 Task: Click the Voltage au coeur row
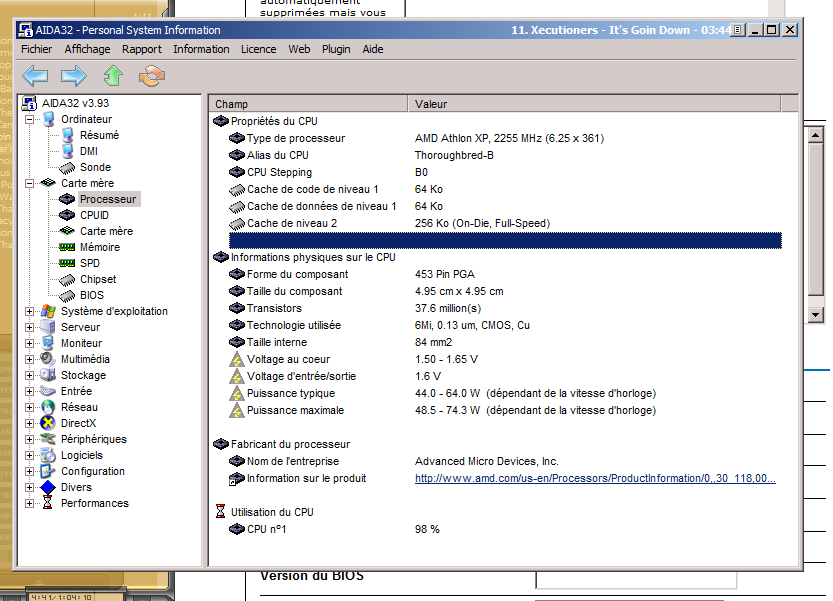pos(505,359)
